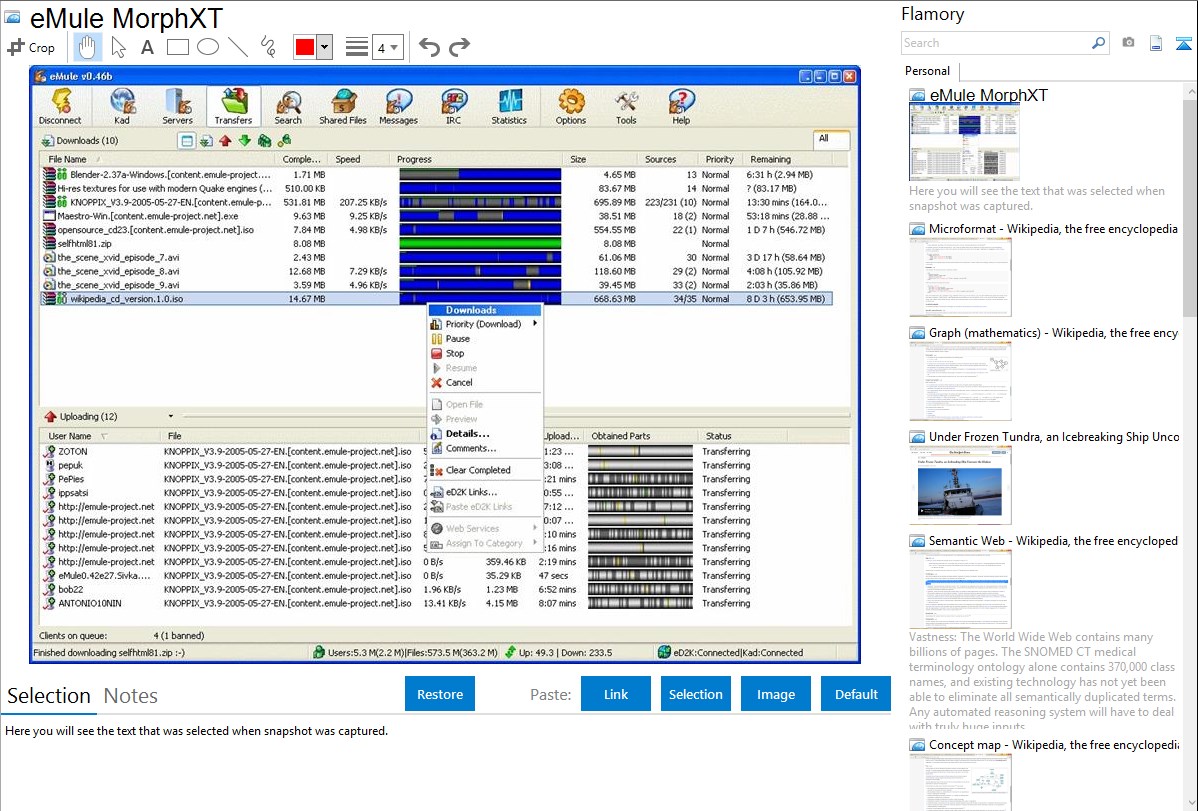Viewport: 1198px width, 811px height.
Task: Toggle split window view icon in Transfers
Action: (x=186, y=141)
